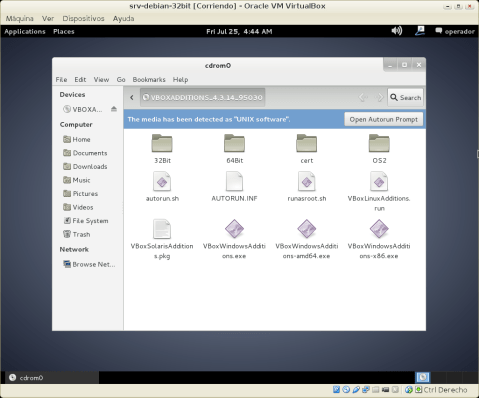
Task: Select the VBoxSolarisAdditions.pkg file icon
Action: click(162, 229)
